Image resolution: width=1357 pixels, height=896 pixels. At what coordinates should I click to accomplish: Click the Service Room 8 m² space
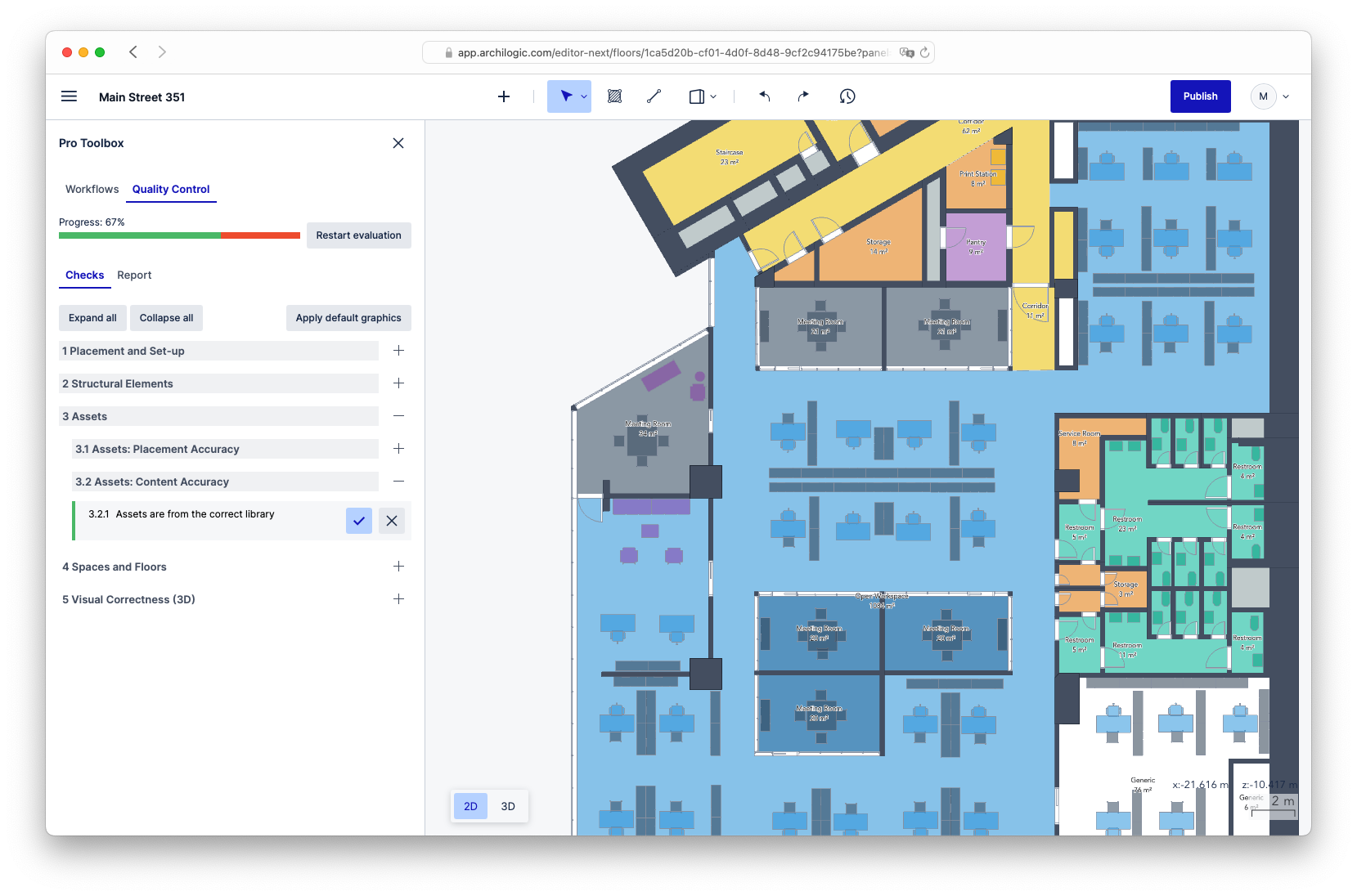tap(1080, 438)
